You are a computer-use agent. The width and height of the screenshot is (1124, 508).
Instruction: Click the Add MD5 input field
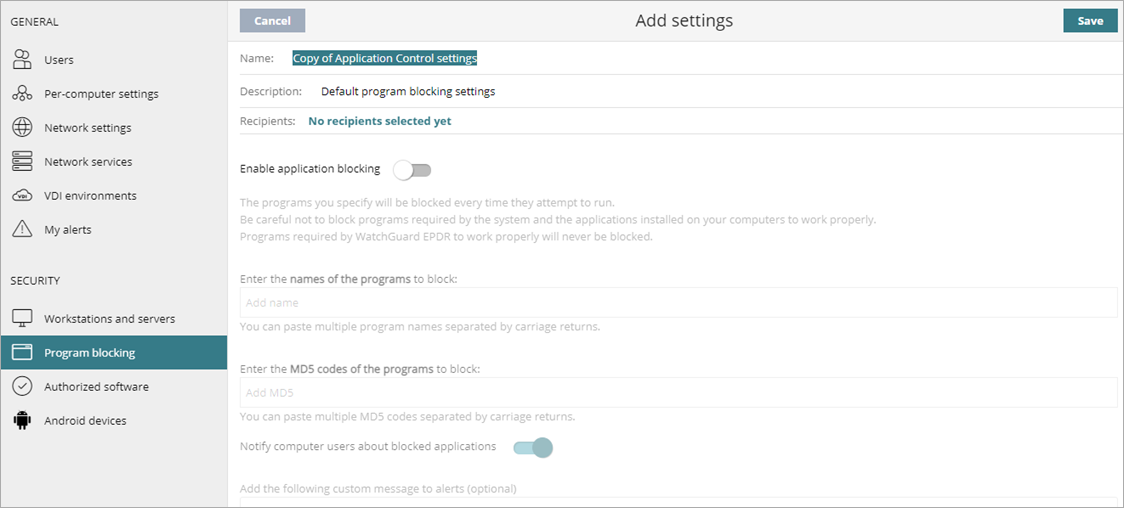tap(678, 393)
